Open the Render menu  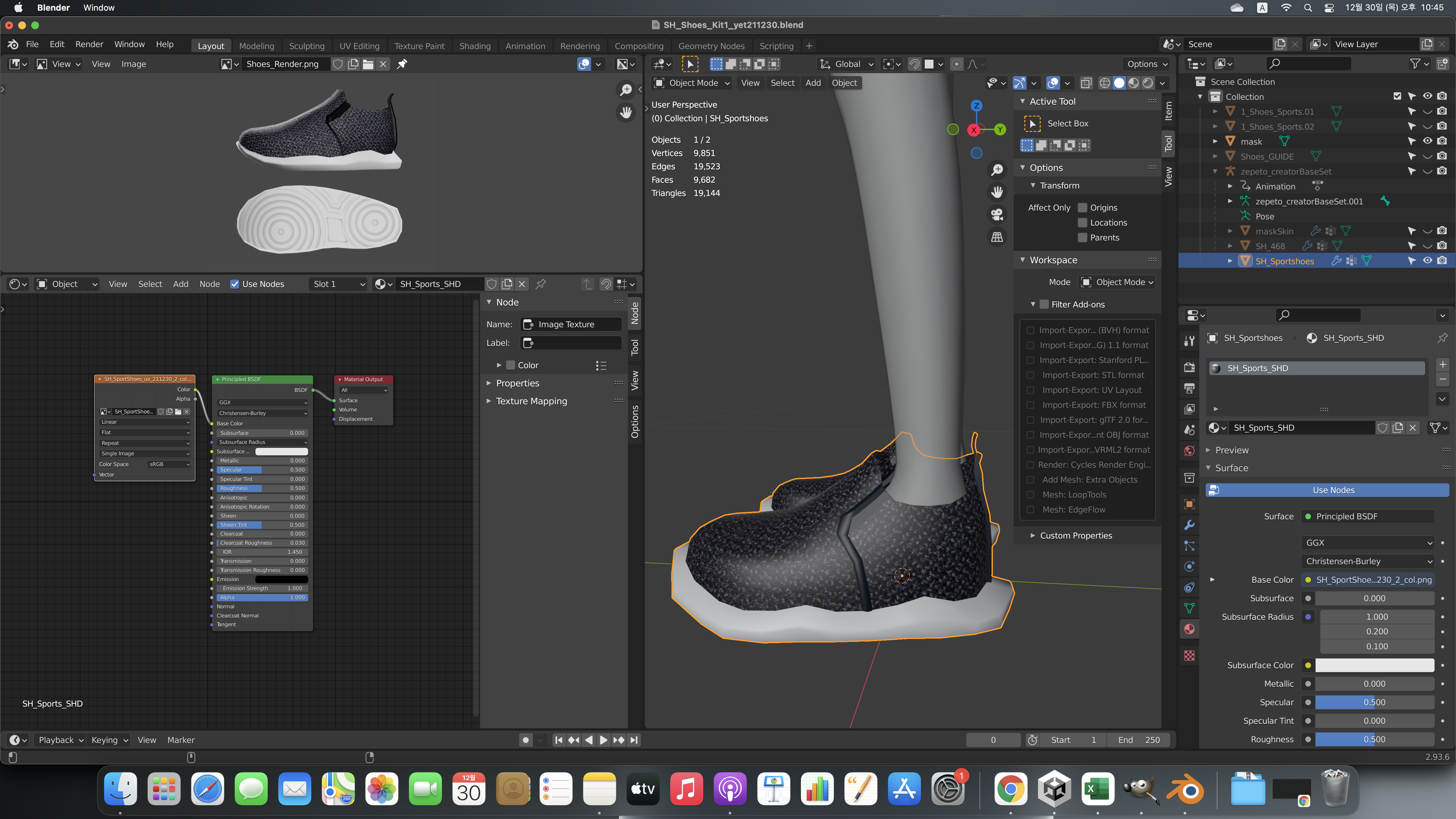coord(89,44)
